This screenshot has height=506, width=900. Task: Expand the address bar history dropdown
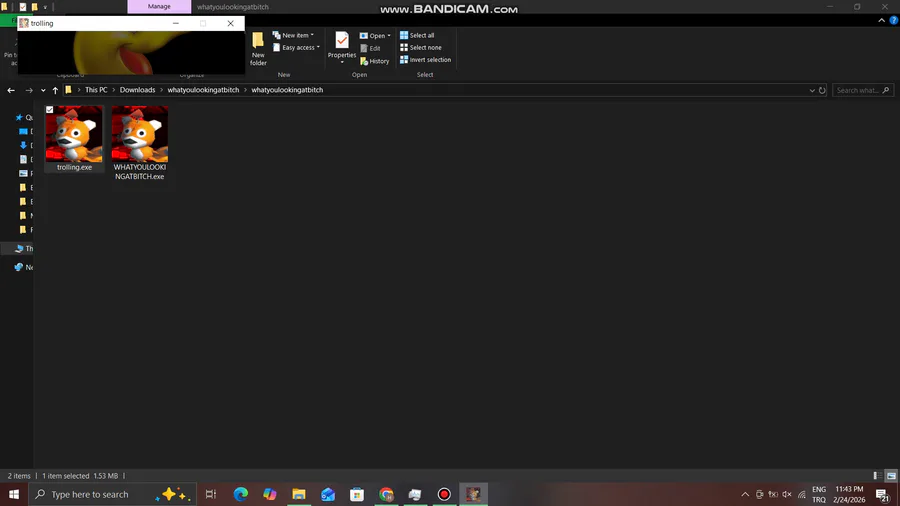coord(812,90)
